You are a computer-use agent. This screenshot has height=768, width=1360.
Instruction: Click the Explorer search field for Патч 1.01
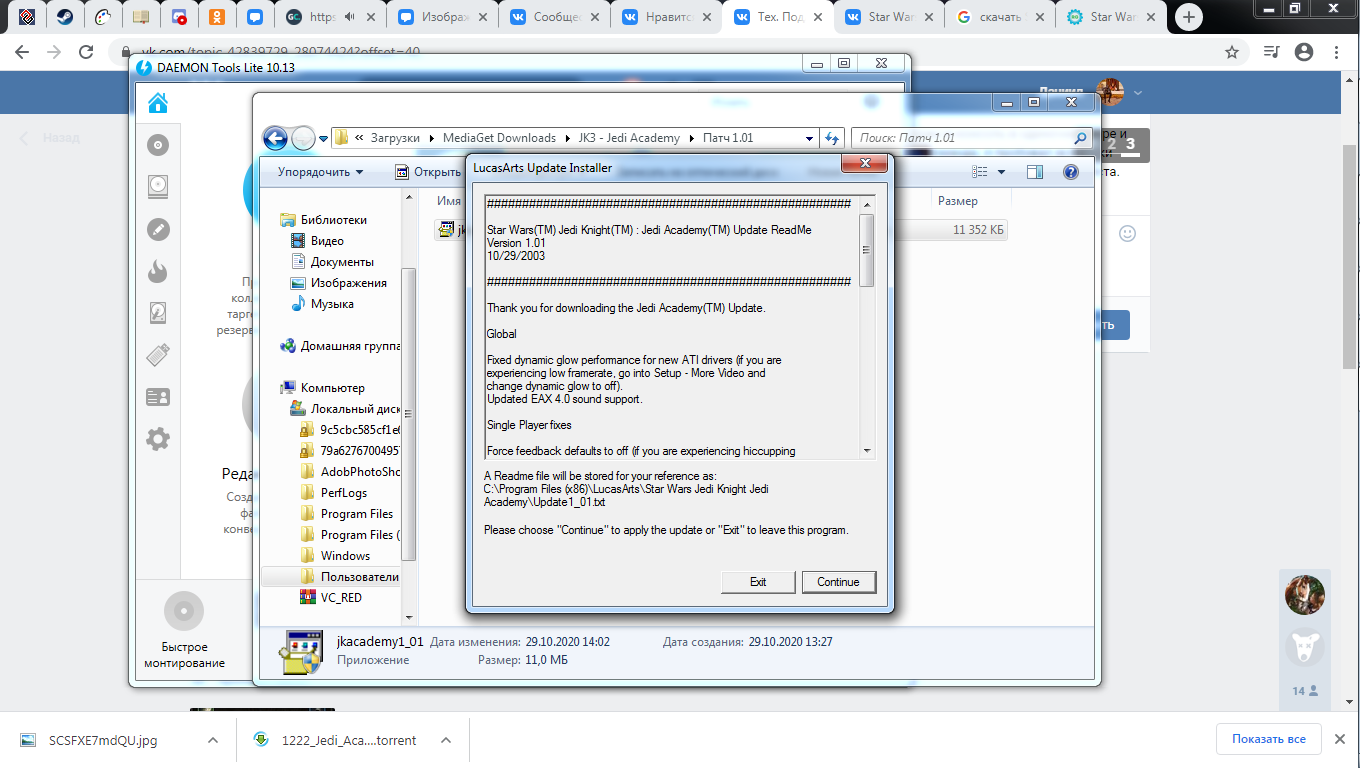pyautogui.click(x=970, y=138)
